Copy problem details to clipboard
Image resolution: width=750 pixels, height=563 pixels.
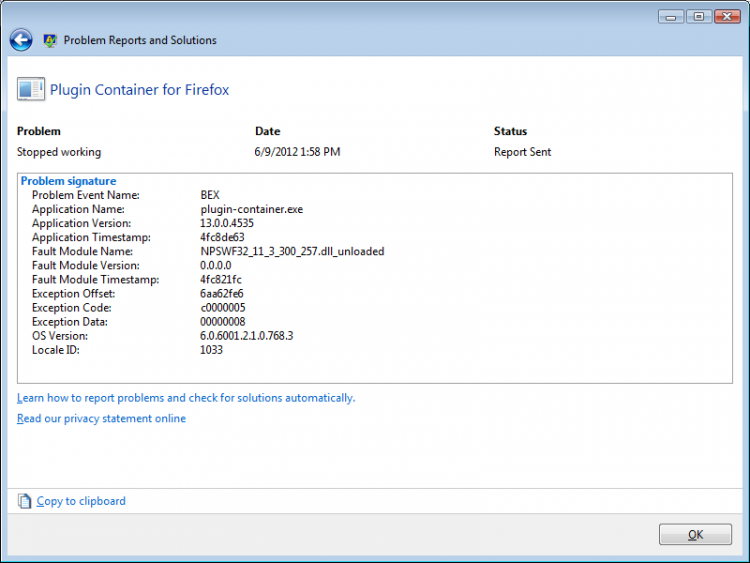81,501
